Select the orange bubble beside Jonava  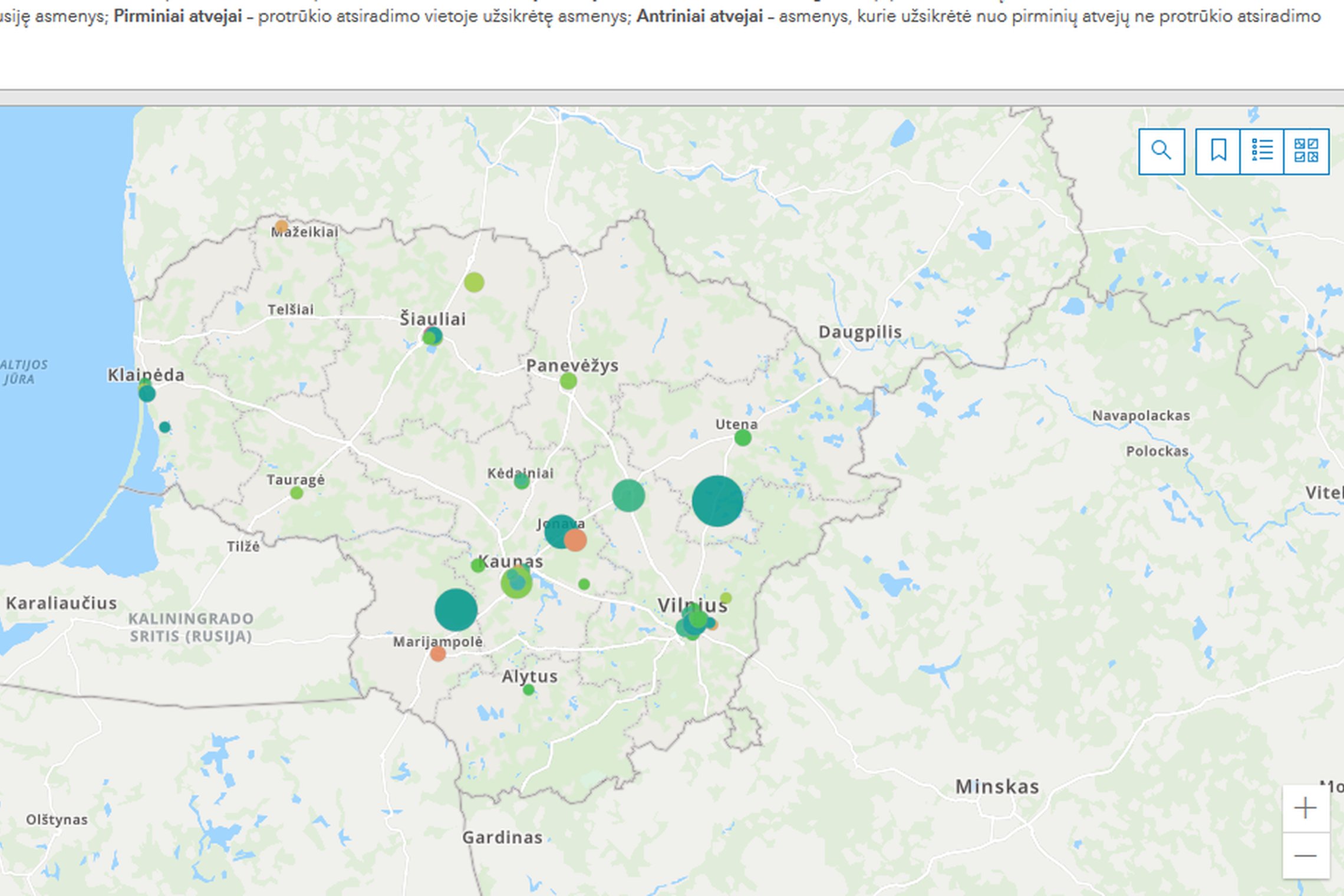[x=575, y=539]
